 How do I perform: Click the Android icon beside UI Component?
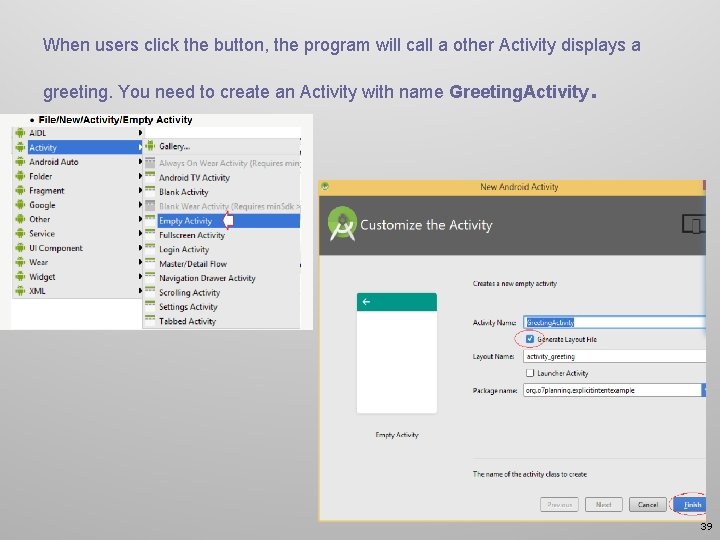click(x=20, y=248)
